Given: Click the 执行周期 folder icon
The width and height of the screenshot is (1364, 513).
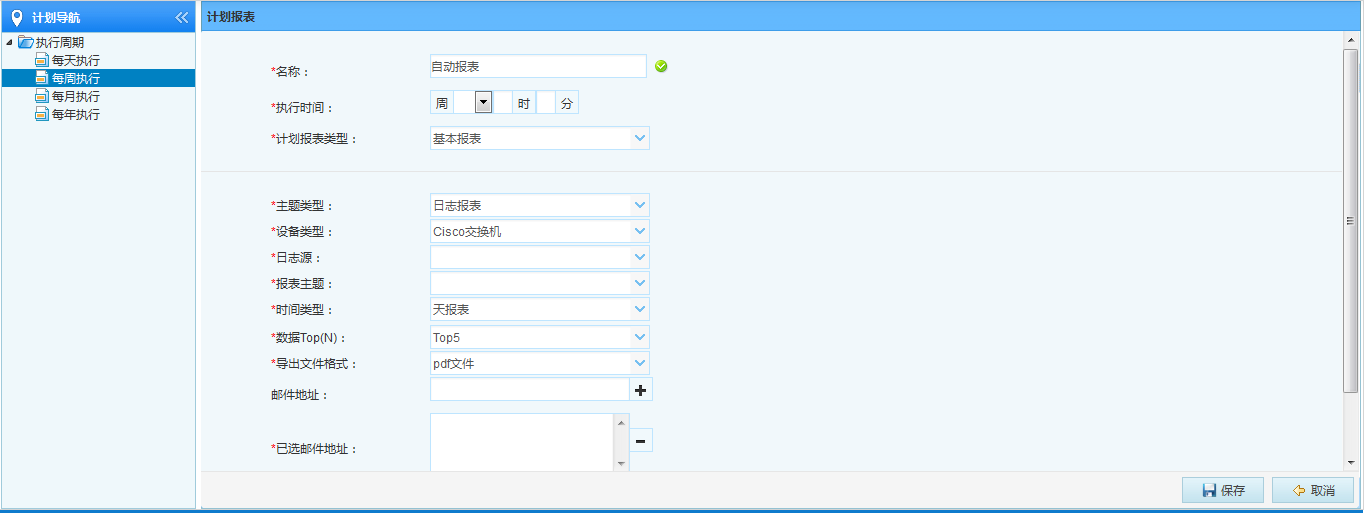Looking at the screenshot, I should 26,42.
